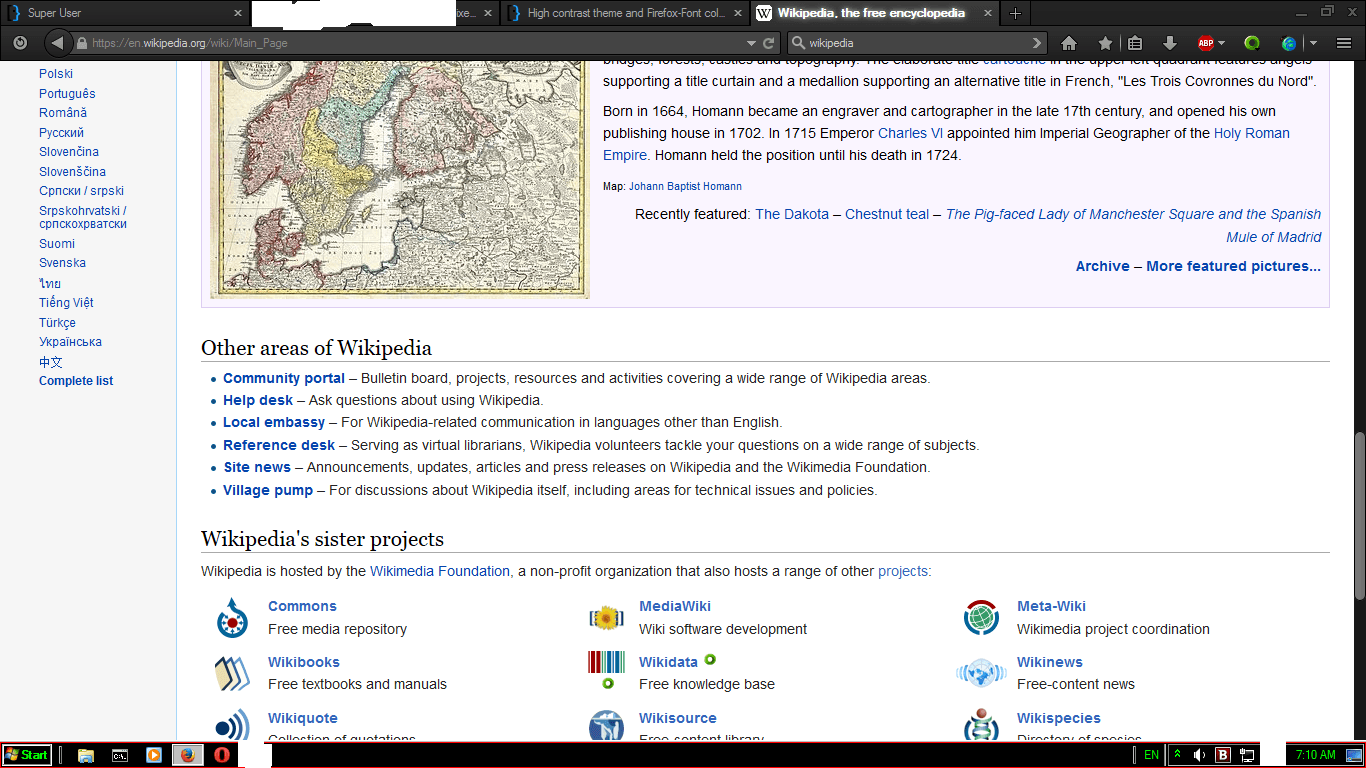Screen dimensions: 1366x768
Task: Select Türkçe in the languages sidebar
Action: 57,323
